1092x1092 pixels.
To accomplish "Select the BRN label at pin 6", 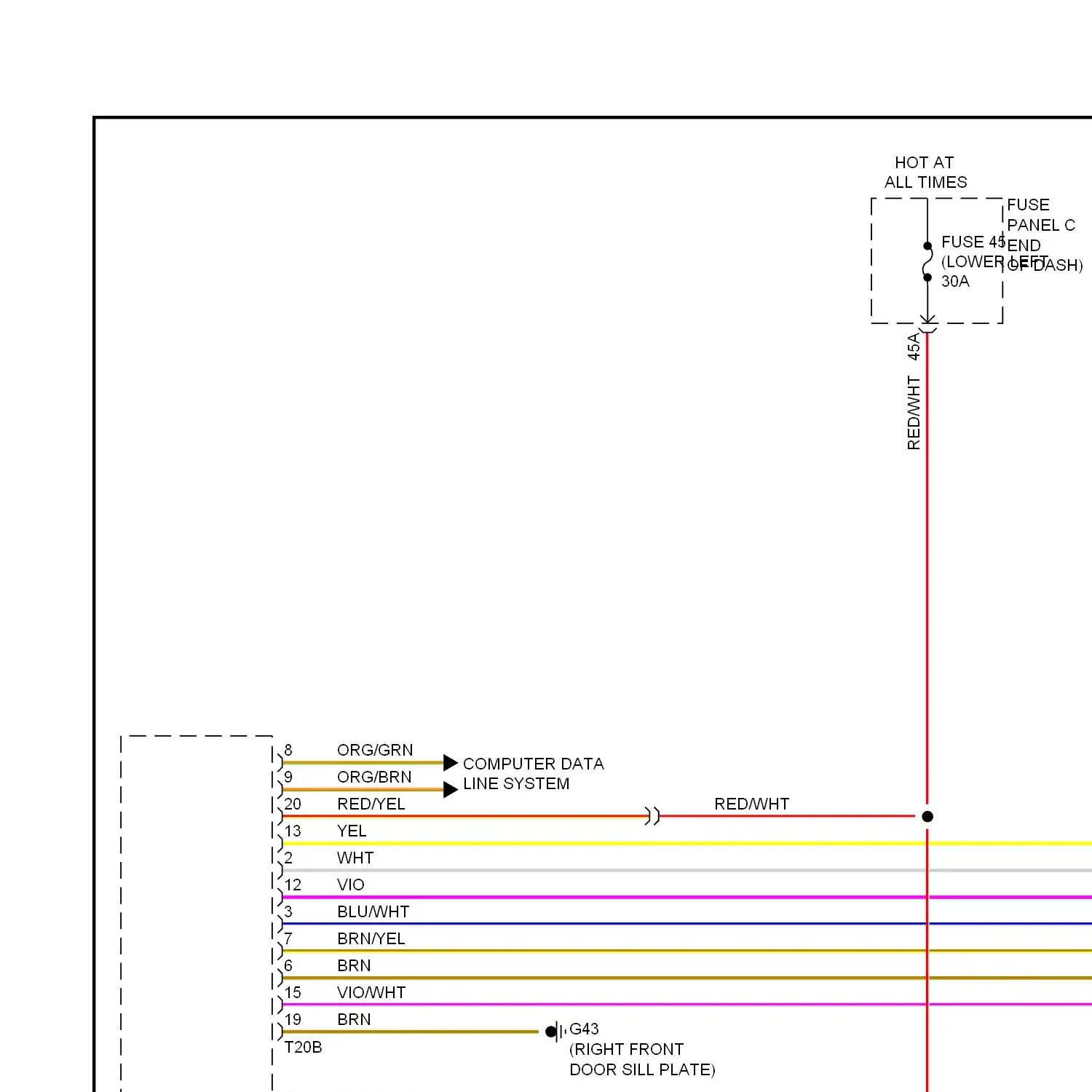I will (x=354, y=965).
